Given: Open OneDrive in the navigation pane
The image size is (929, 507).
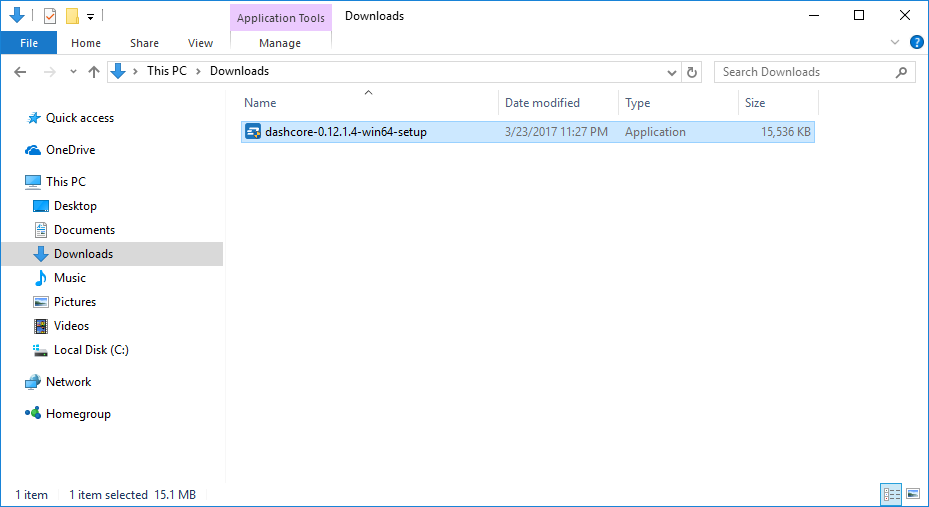Looking at the screenshot, I should (70, 150).
